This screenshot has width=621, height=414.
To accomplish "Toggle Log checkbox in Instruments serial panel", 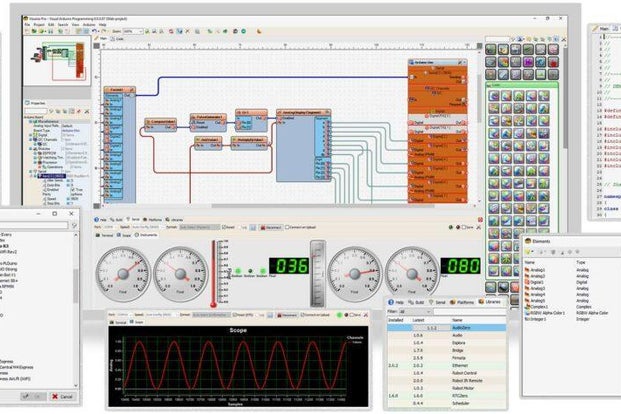I will pyautogui.click(x=244, y=227).
